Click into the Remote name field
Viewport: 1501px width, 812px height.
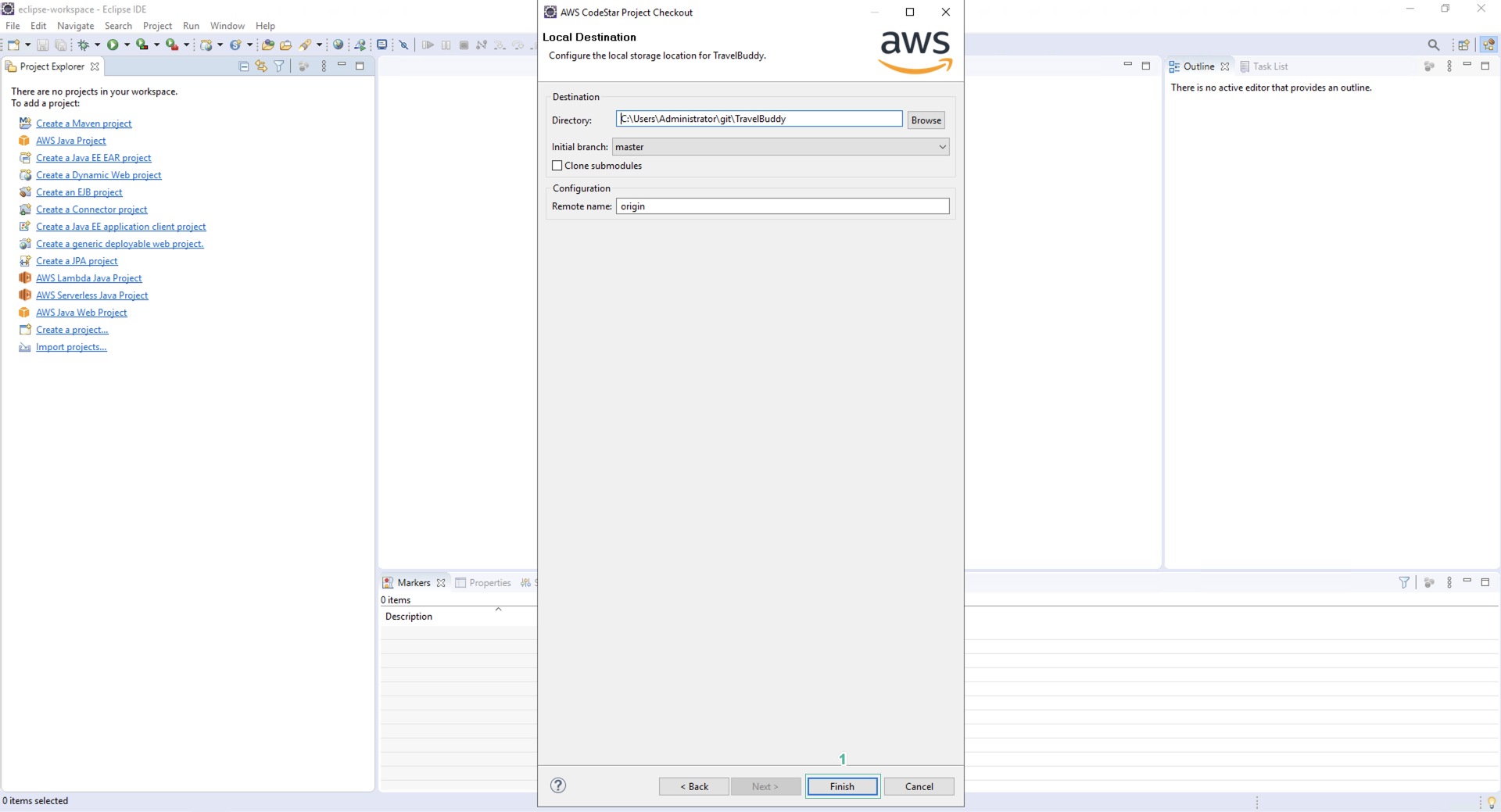[783, 206]
